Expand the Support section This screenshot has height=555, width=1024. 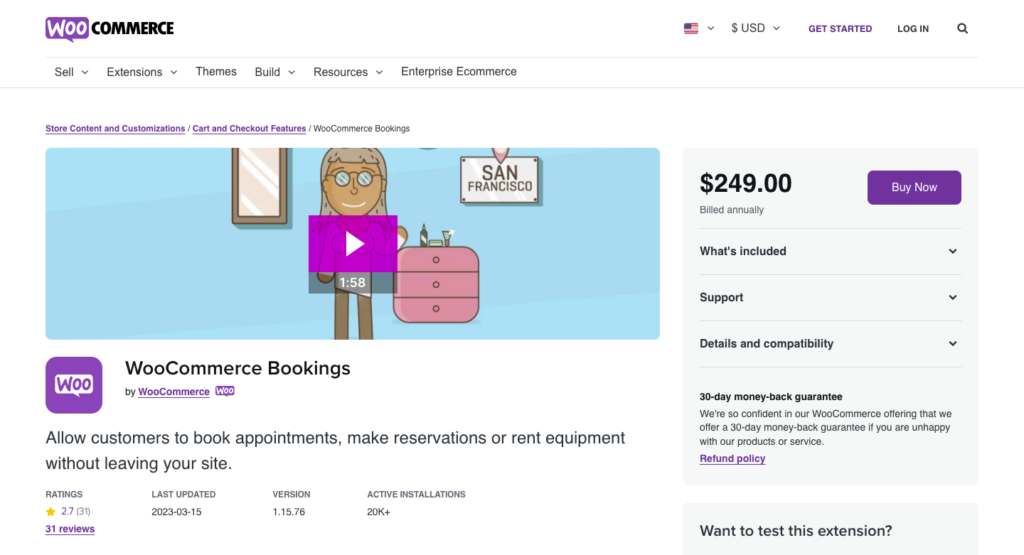point(830,298)
